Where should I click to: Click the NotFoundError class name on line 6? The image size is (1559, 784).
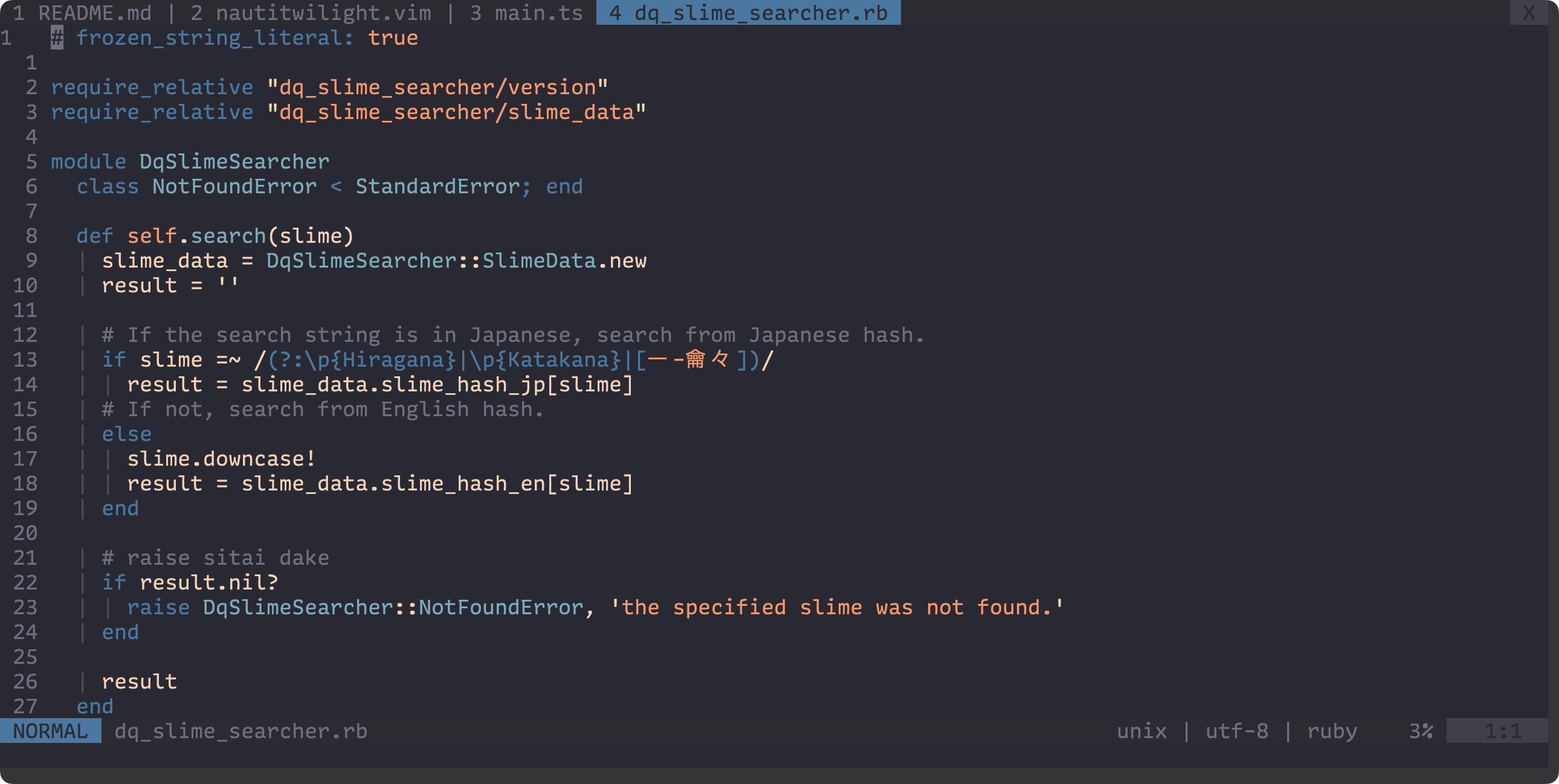[x=234, y=186]
